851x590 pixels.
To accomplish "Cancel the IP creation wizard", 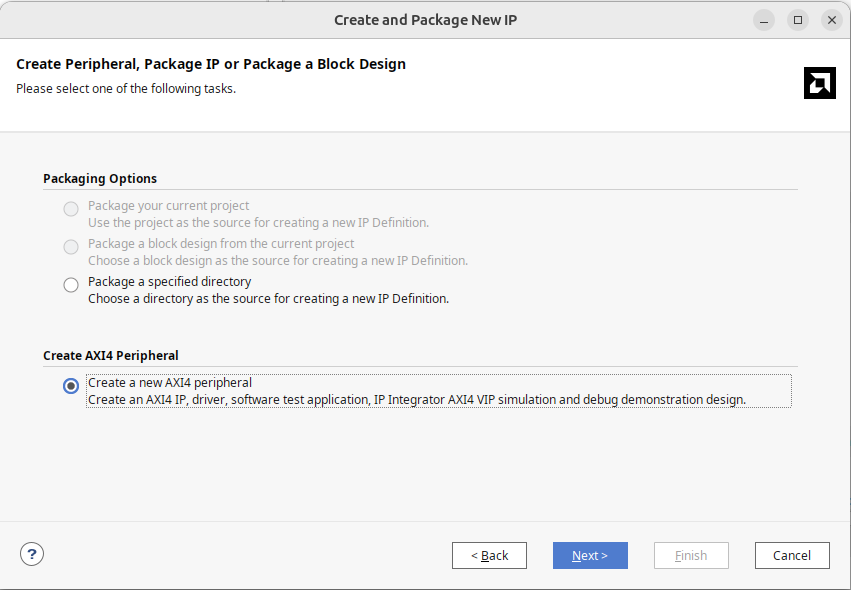I will (x=791, y=555).
